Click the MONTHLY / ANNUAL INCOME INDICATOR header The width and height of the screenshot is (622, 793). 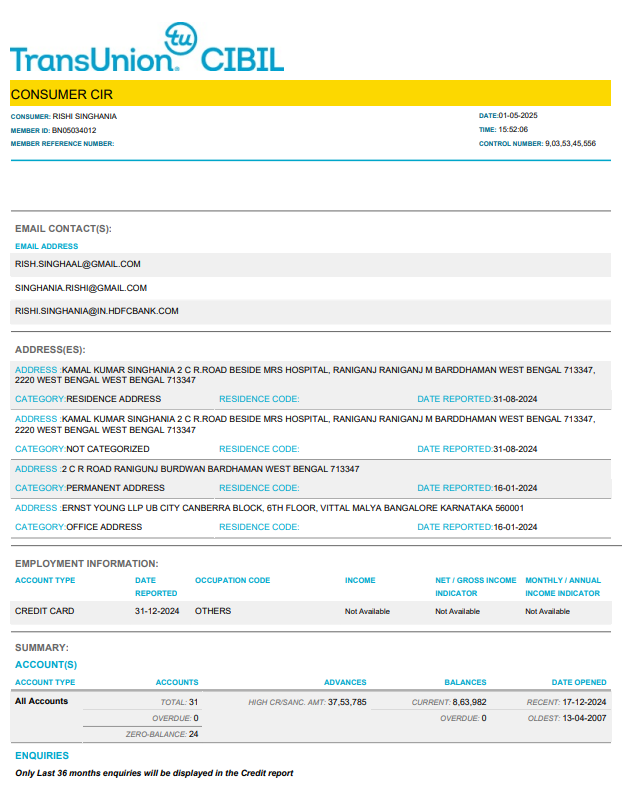[x=563, y=587]
